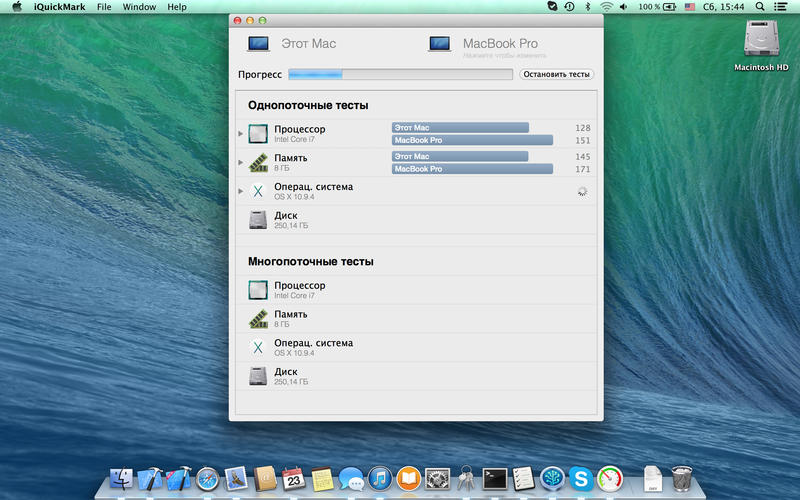Click the OS X icon in single-thread tests
800x500 pixels.
258,191
